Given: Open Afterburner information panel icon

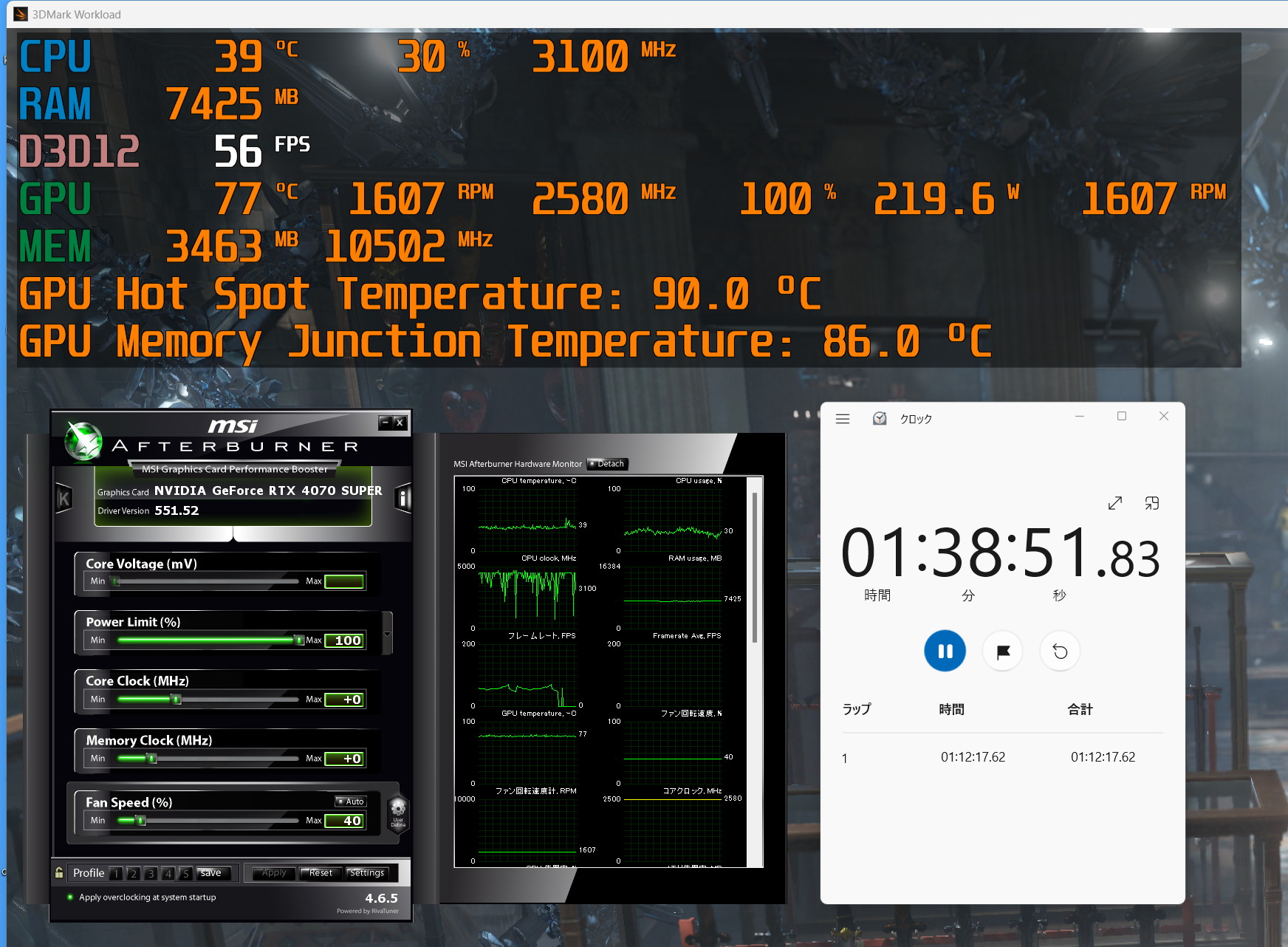Looking at the screenshot, I should tap(402, 499).
